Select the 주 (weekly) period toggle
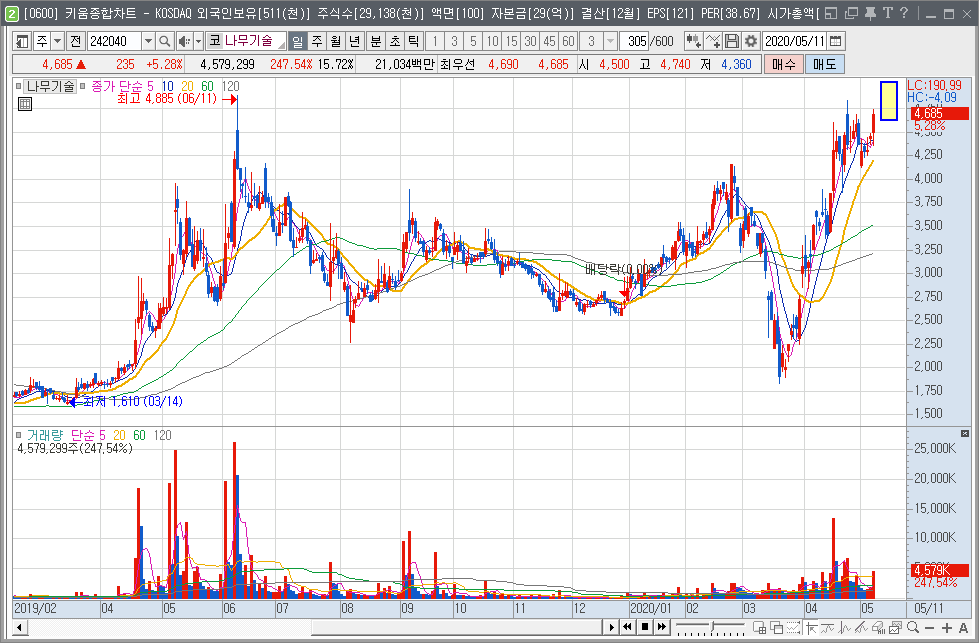 click(x=317, y=41)
